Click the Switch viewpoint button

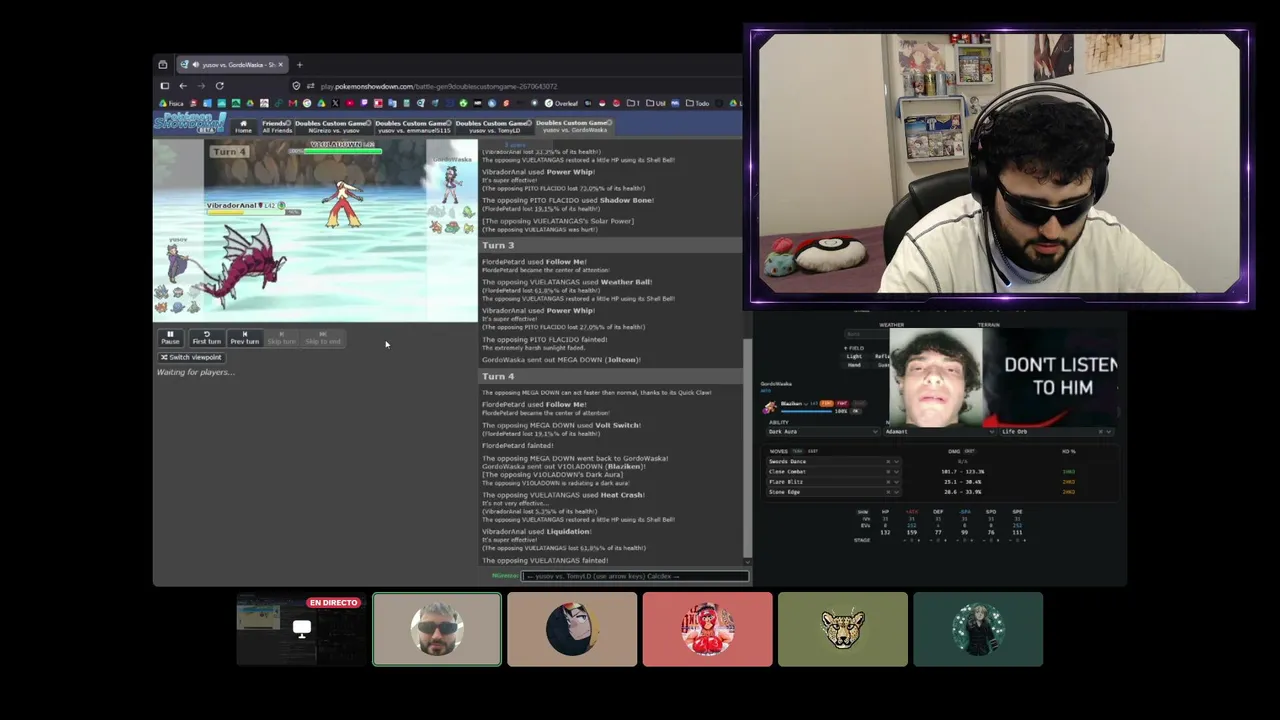click(x=191, y=357)
